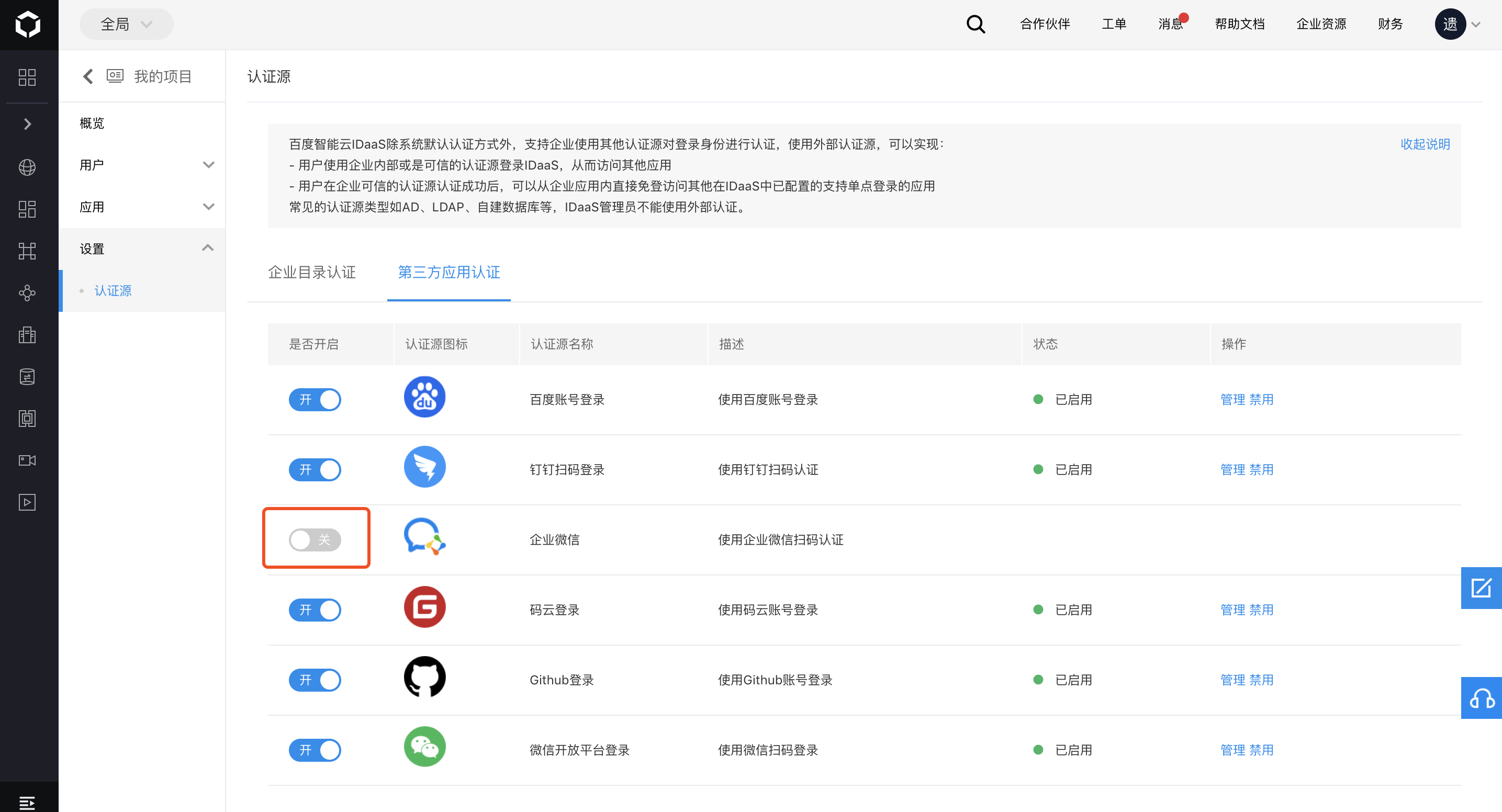Click 收起说明 link

pos(1425,144)
